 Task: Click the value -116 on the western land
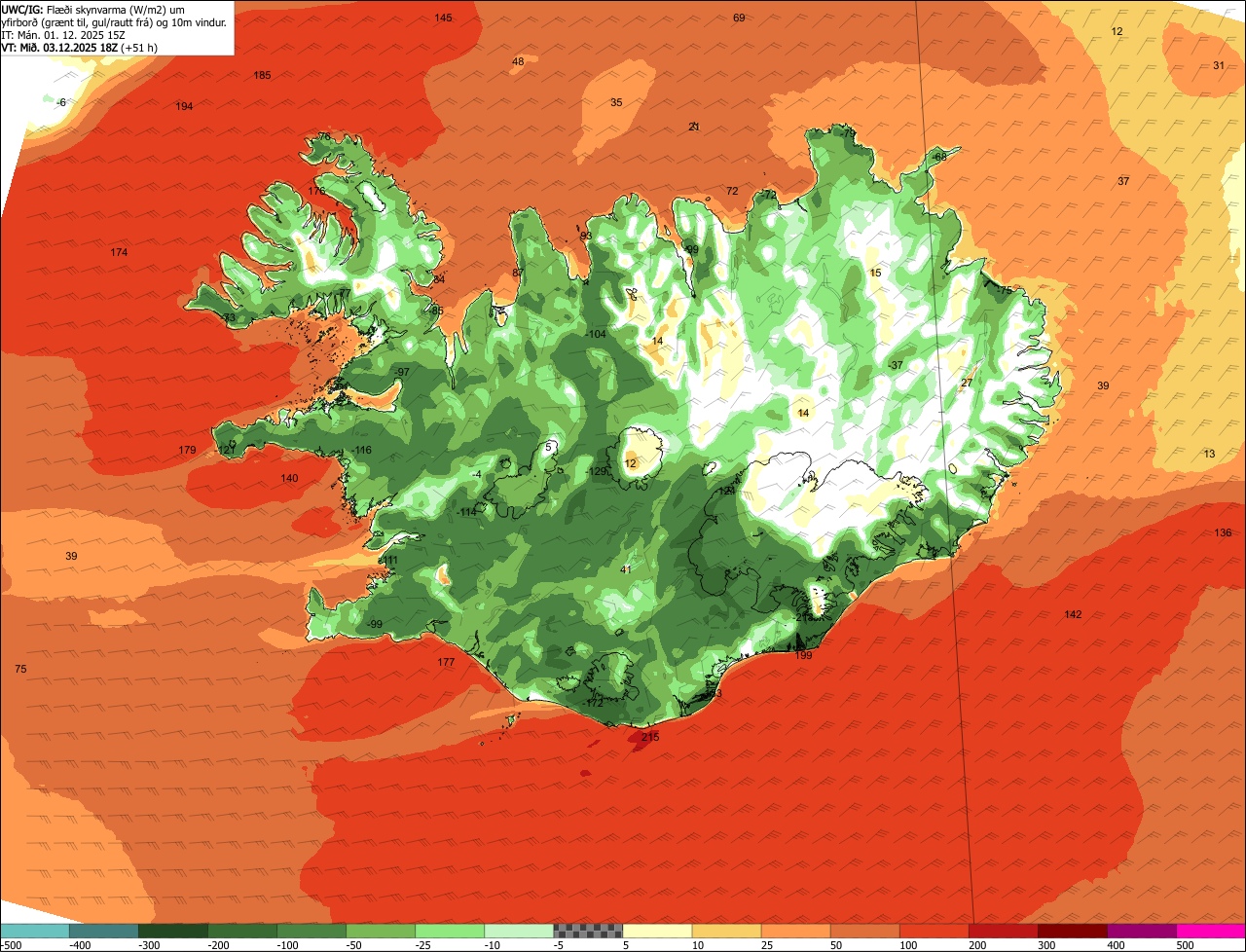click(x=362, y=450)
